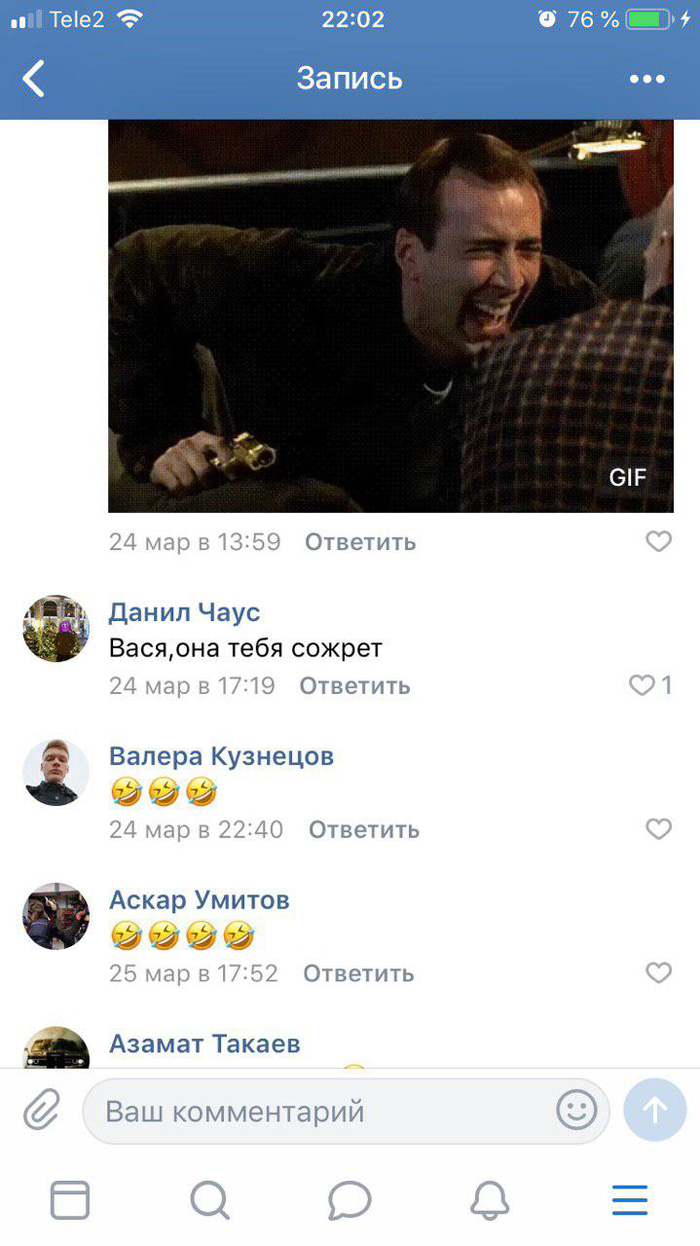Image resolution: width=700 pixels, height=1246 pixels.
Task: Reply to Данил Чаус's comment
Action: 355,686
